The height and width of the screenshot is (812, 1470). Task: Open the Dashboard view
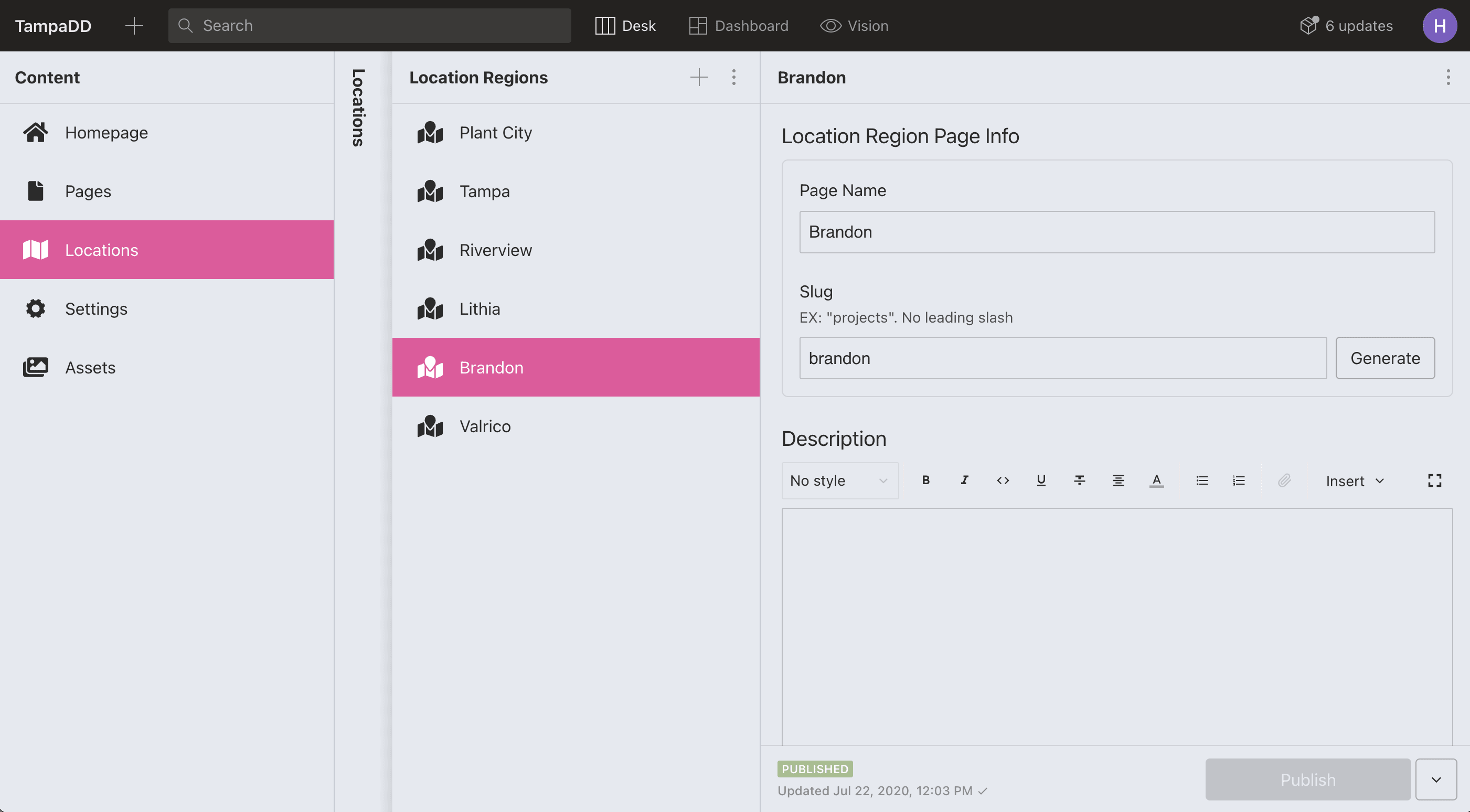[x=739, y=25]
